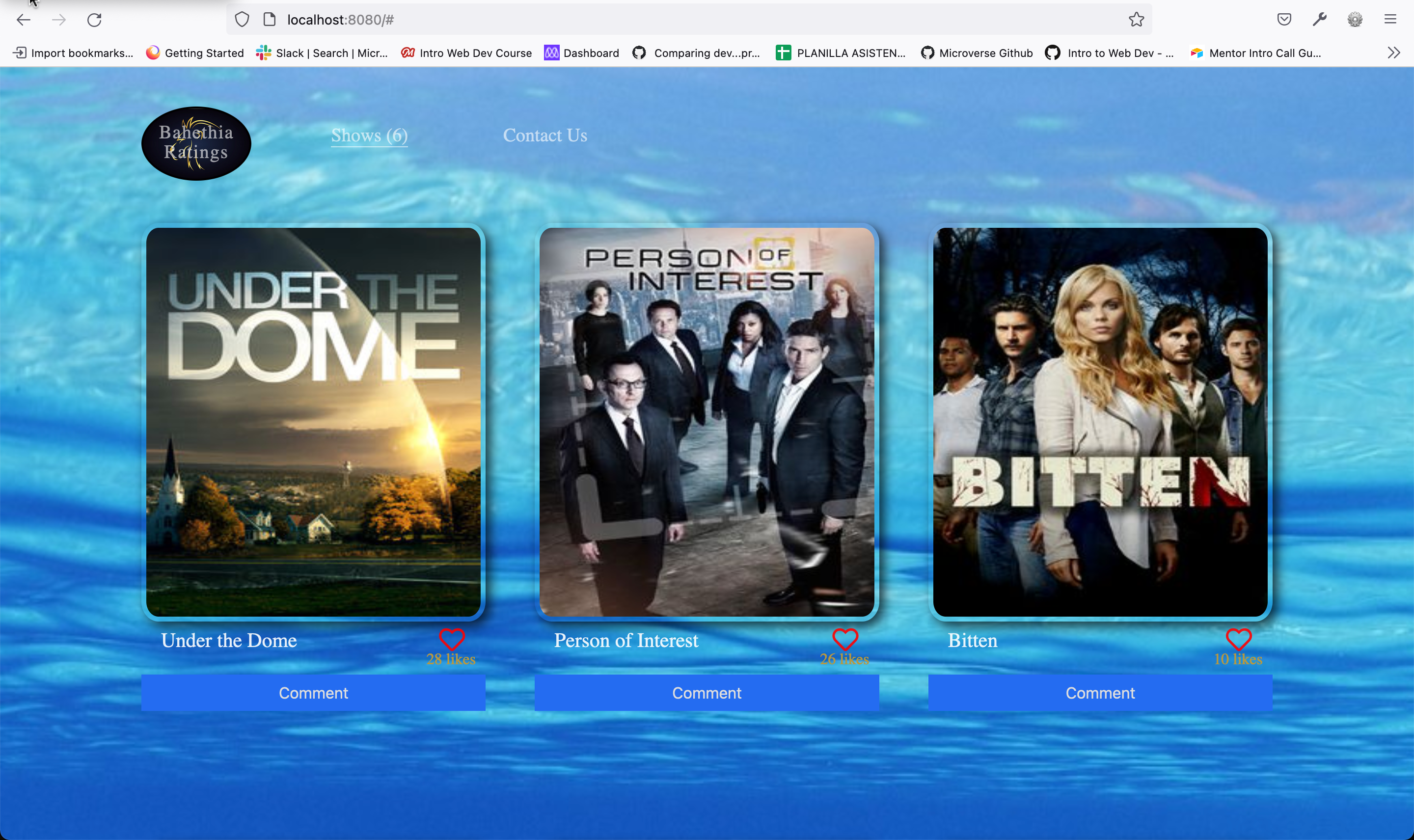Select the Shows (6) nav link
This screenshot has width=1414, height=840.
point(369,135)
